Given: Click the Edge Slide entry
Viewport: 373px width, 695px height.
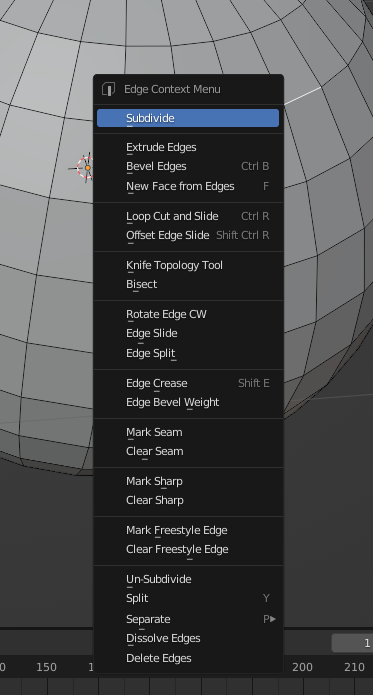Looking at the screenshot, I should pyautogui.click(x=188, y=333).
